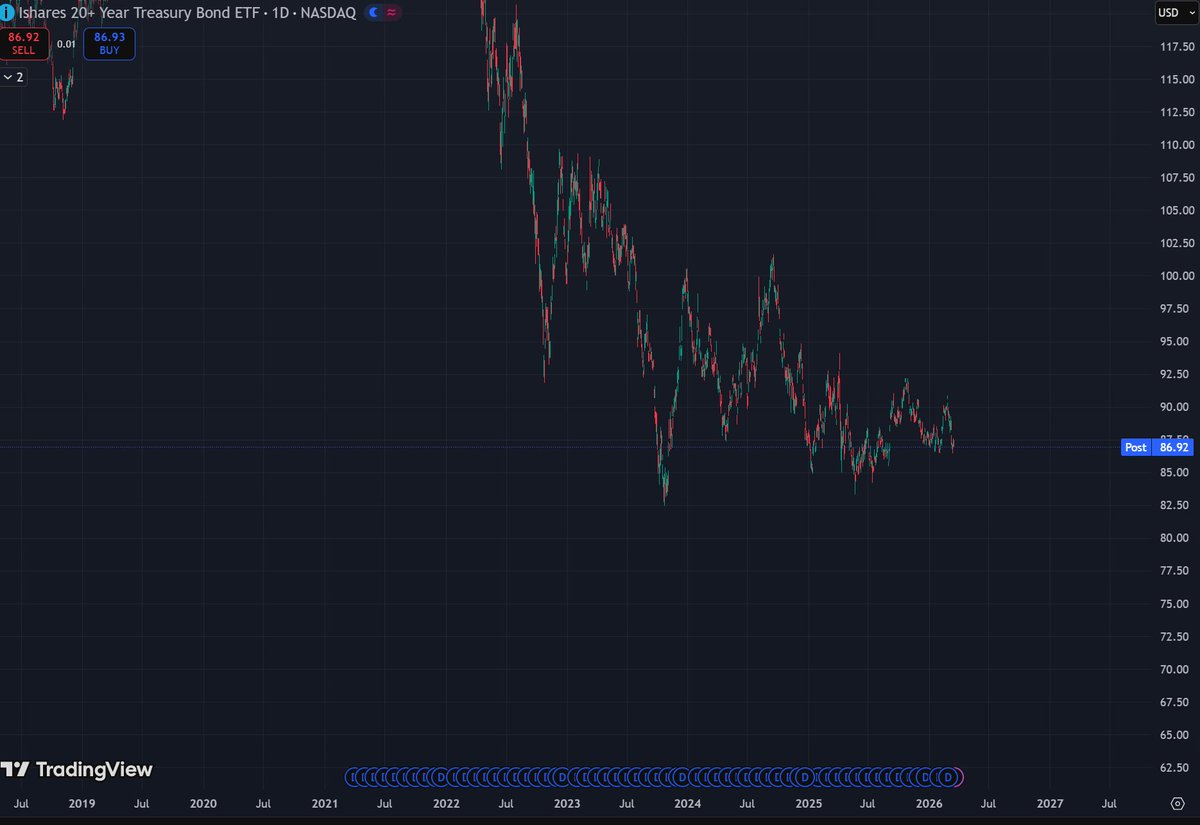
Task: Click the 0.01 spread value
Action: point(65,44)
